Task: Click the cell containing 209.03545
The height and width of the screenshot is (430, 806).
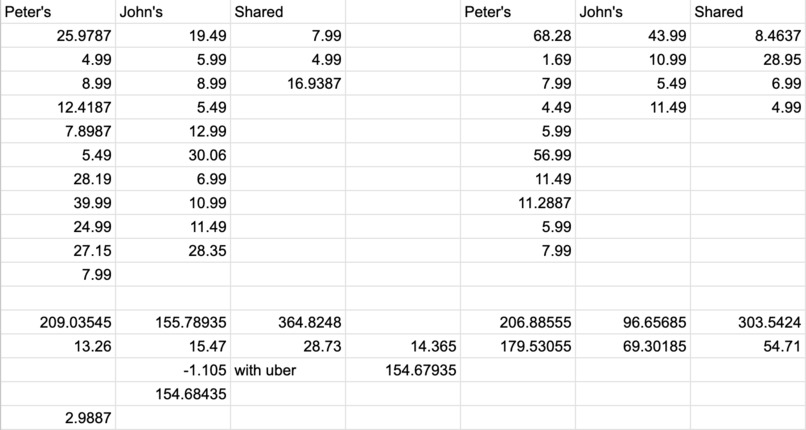Action: coord(58,322)
